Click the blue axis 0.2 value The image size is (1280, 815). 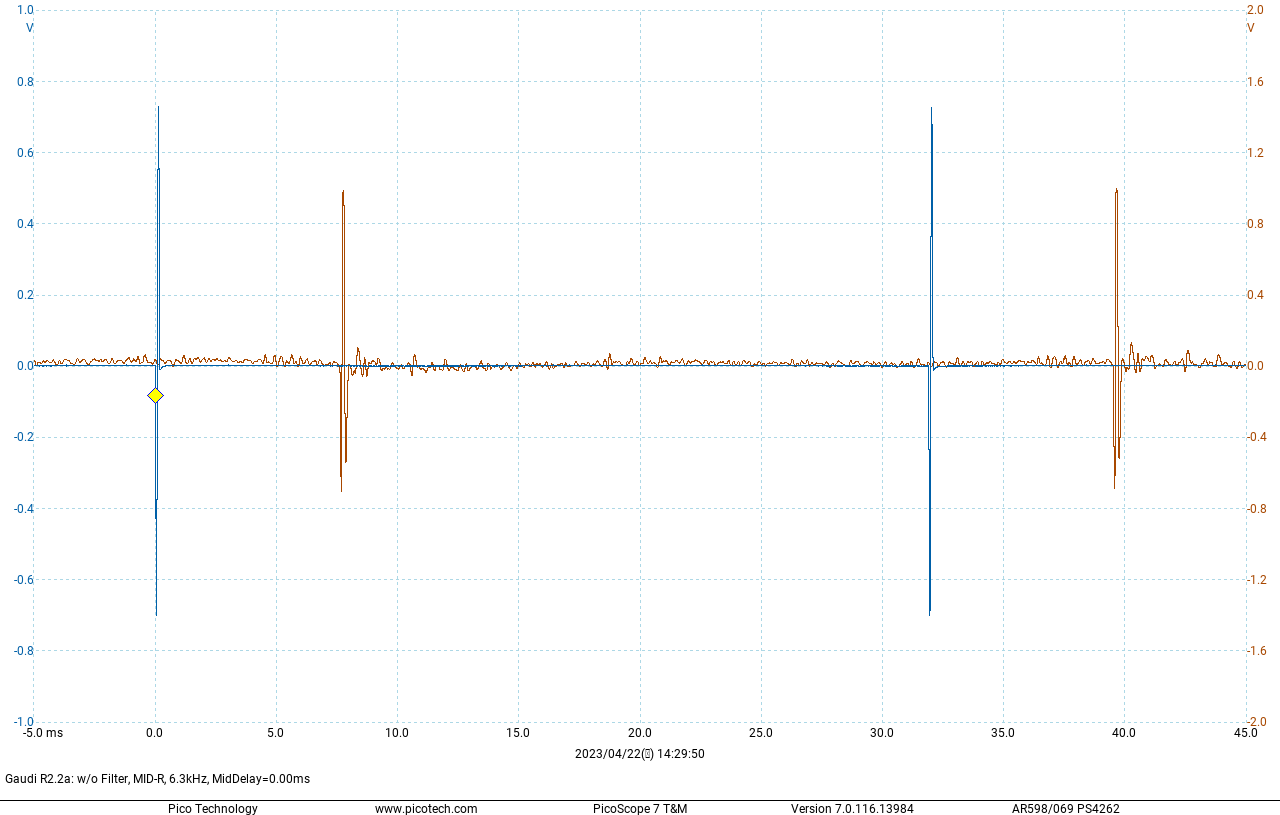click(x=25, y=295)
